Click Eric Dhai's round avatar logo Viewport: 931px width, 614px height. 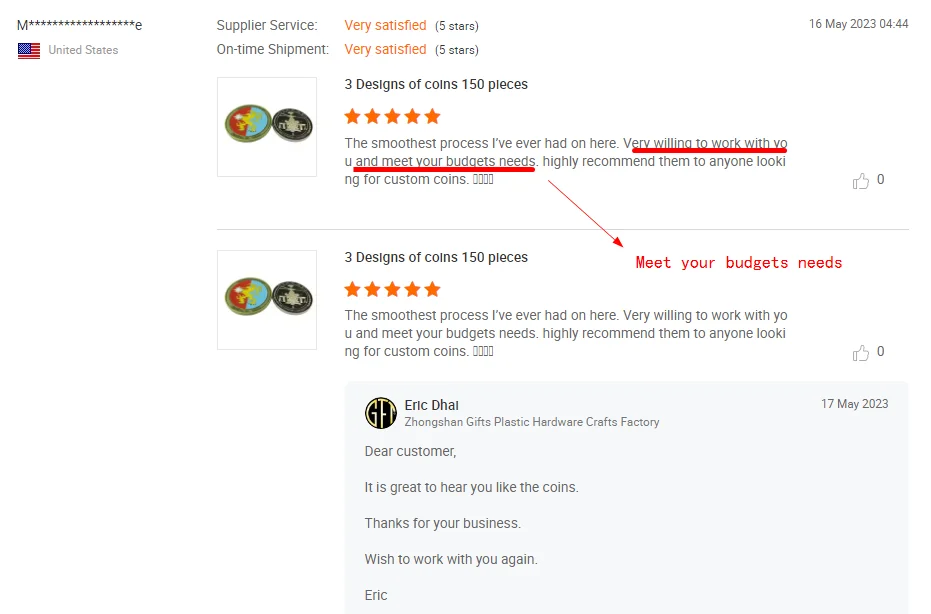(381, 413)
